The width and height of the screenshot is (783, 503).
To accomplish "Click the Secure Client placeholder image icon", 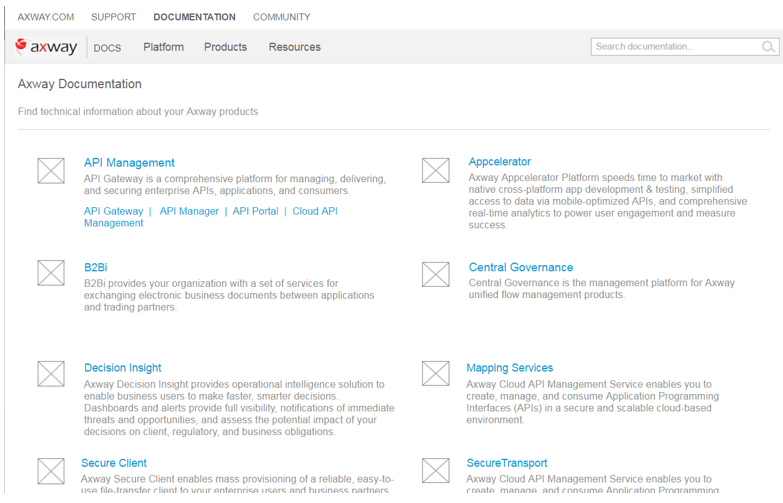I will [x=51, y=470].
